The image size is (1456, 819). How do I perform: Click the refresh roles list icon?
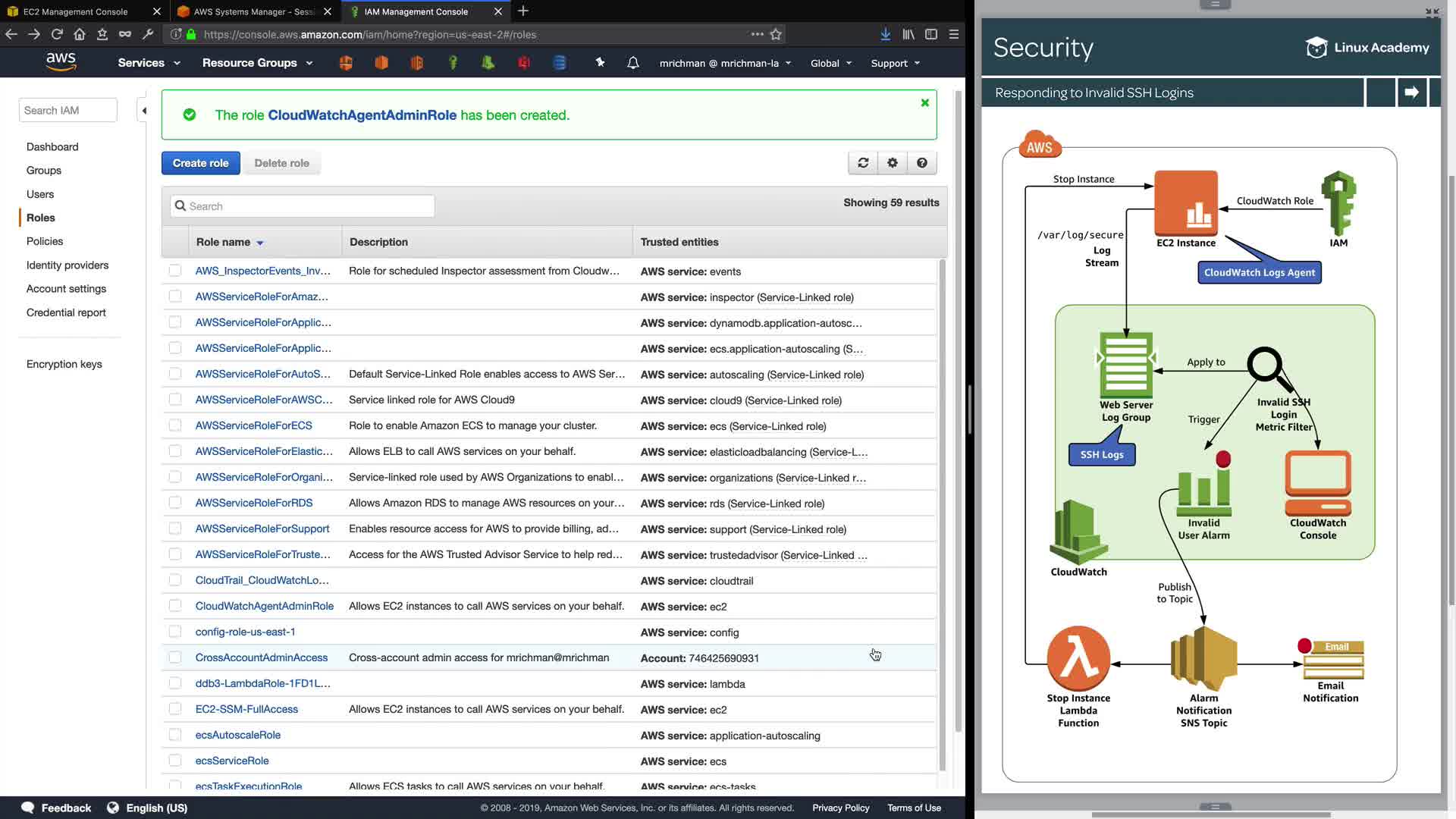click(x=863, y=163)
